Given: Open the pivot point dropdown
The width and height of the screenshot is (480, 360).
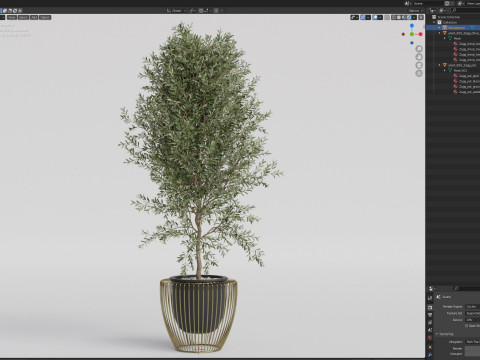Looking at the screenshot, I should point(193,11).
